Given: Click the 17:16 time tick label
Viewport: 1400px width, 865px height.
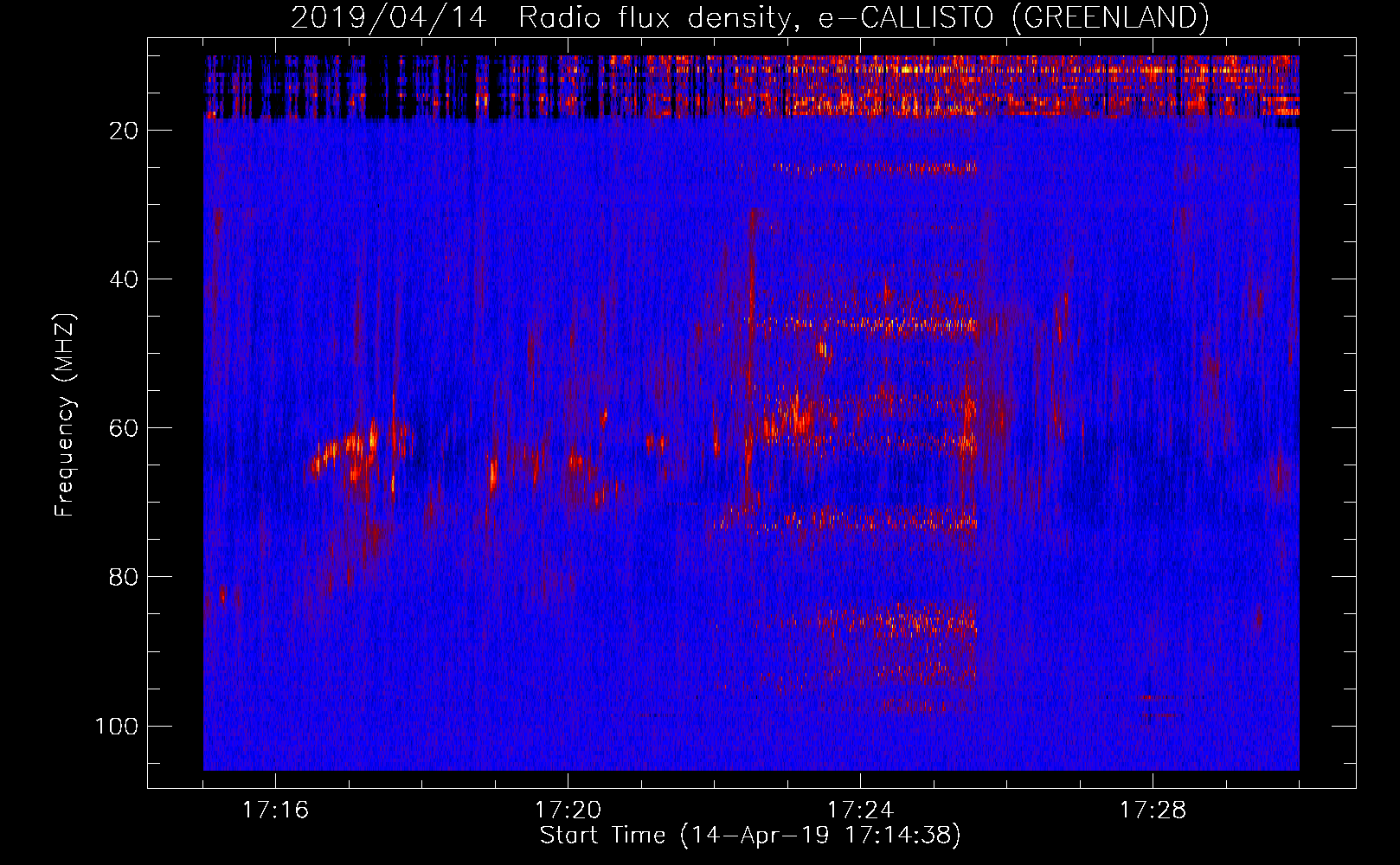Looking at the screenshot, I should coord(275,811).
